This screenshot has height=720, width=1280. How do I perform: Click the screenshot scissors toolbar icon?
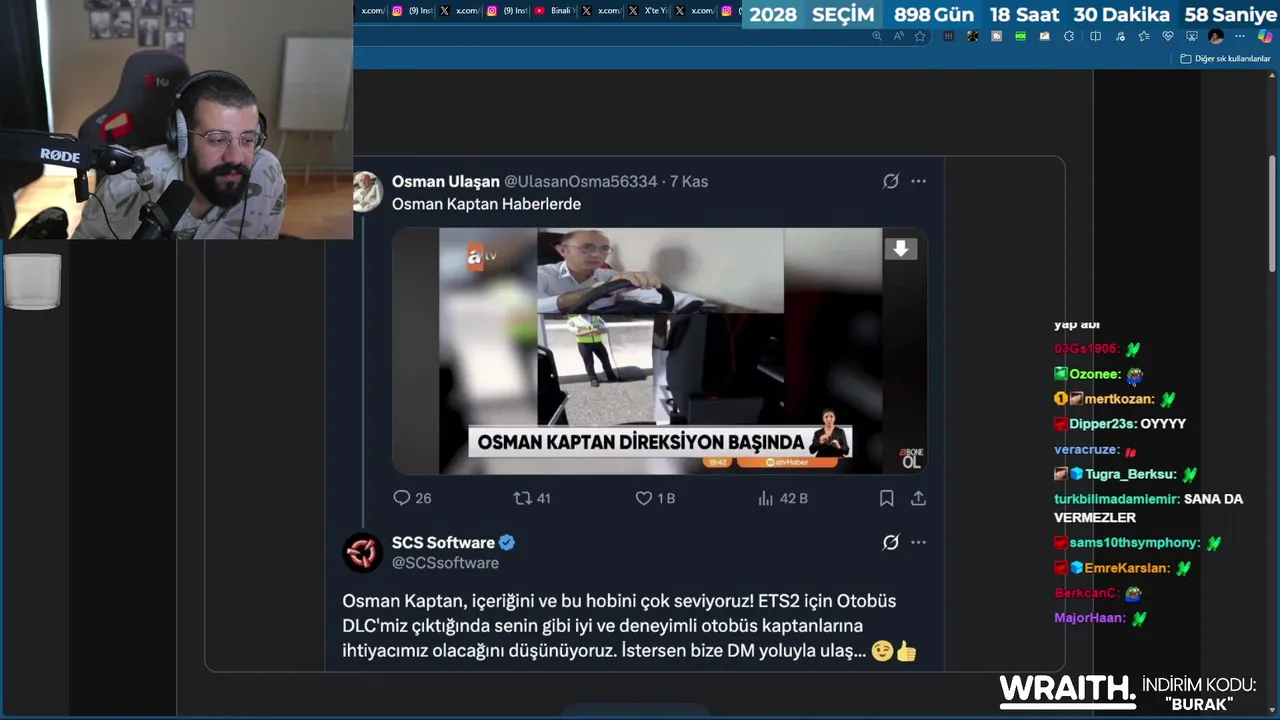pos(1192,36)
